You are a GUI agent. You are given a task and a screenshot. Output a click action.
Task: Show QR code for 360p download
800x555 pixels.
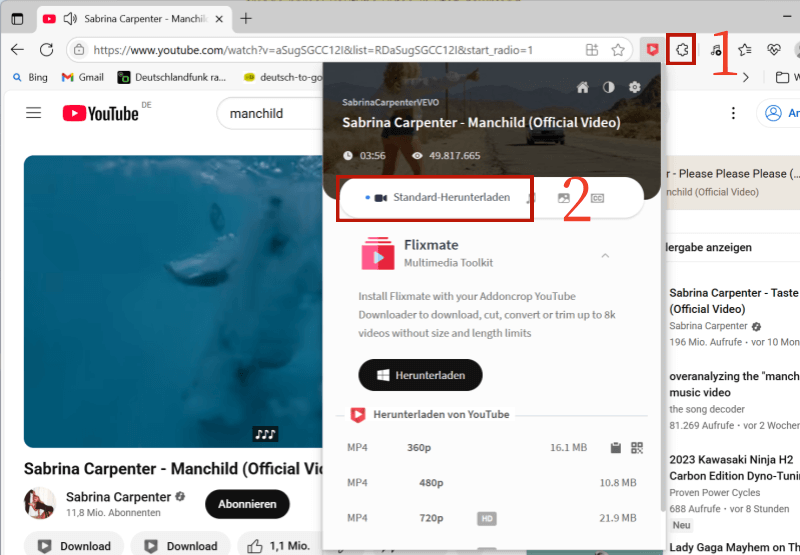point(637,447)
